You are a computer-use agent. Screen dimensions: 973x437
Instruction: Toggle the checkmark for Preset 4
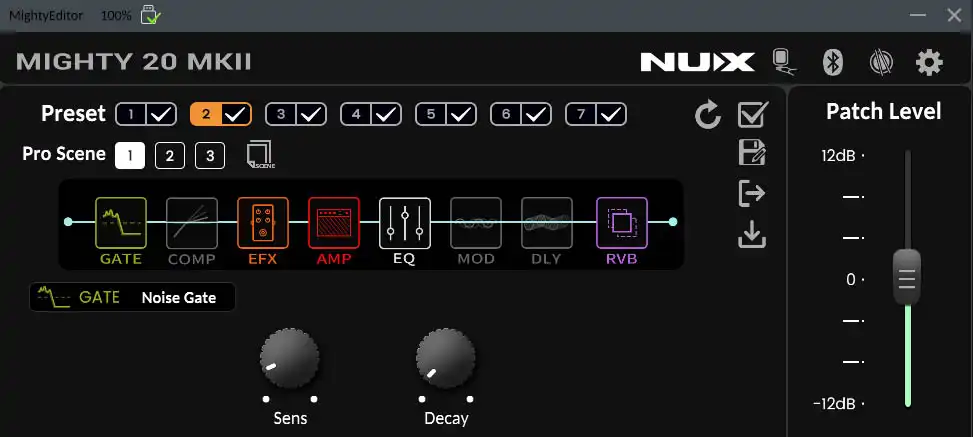[386, 114]
